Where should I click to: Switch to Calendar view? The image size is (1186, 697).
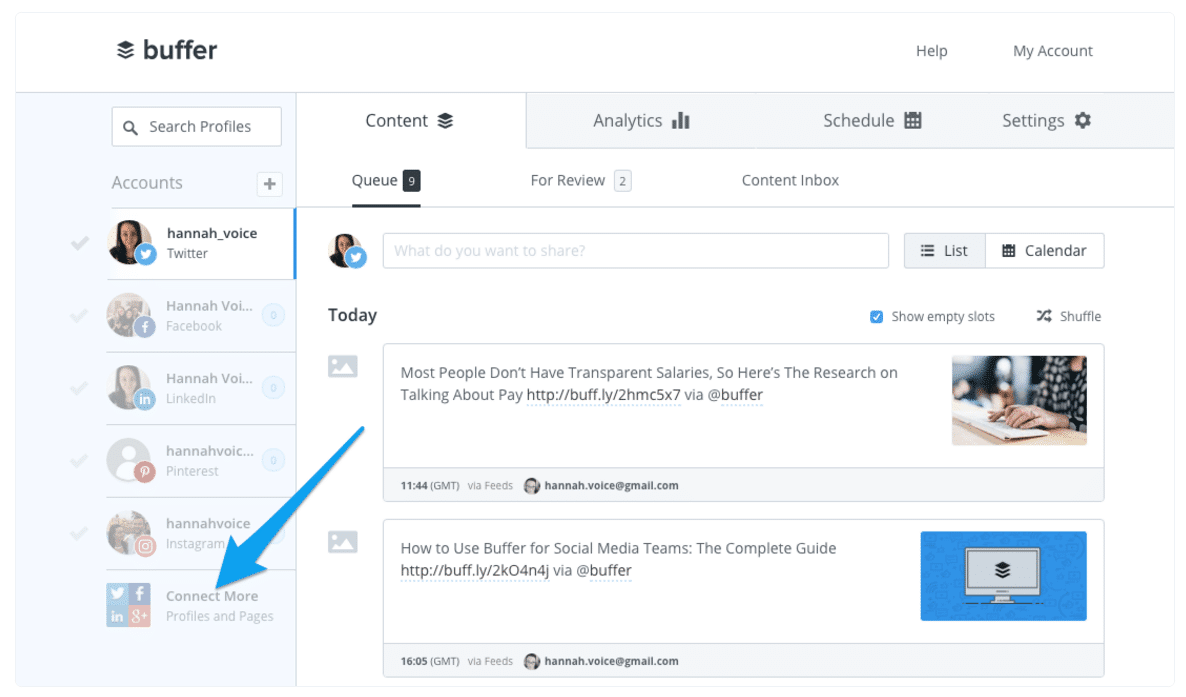(1045, 250)
